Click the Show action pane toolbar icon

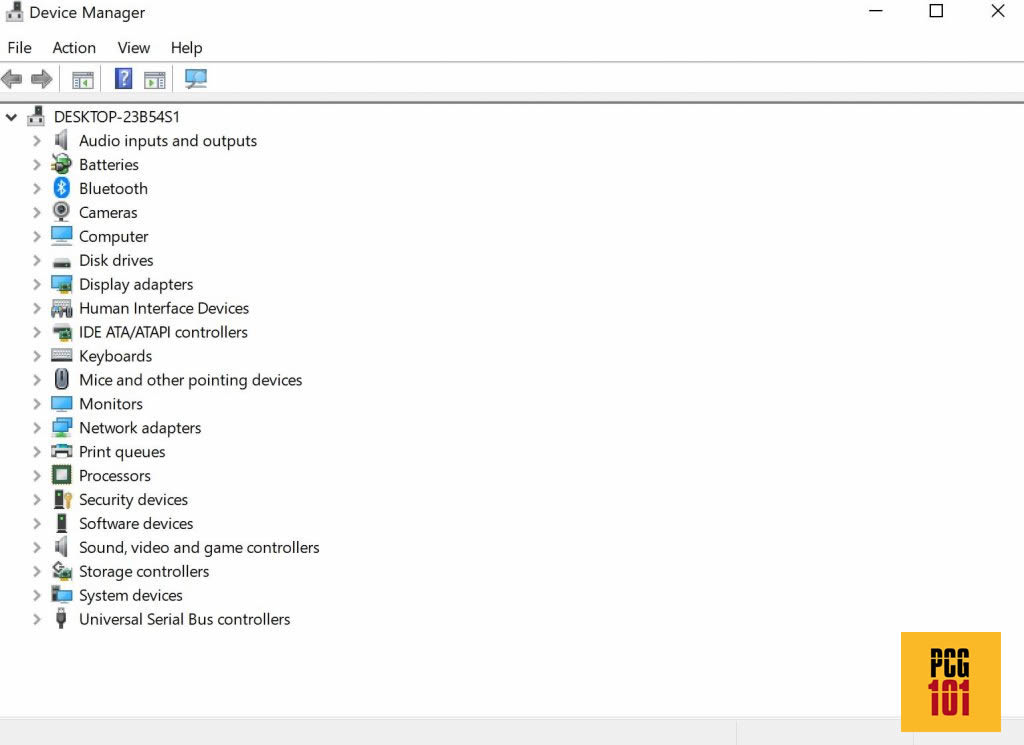coord(155,78)
